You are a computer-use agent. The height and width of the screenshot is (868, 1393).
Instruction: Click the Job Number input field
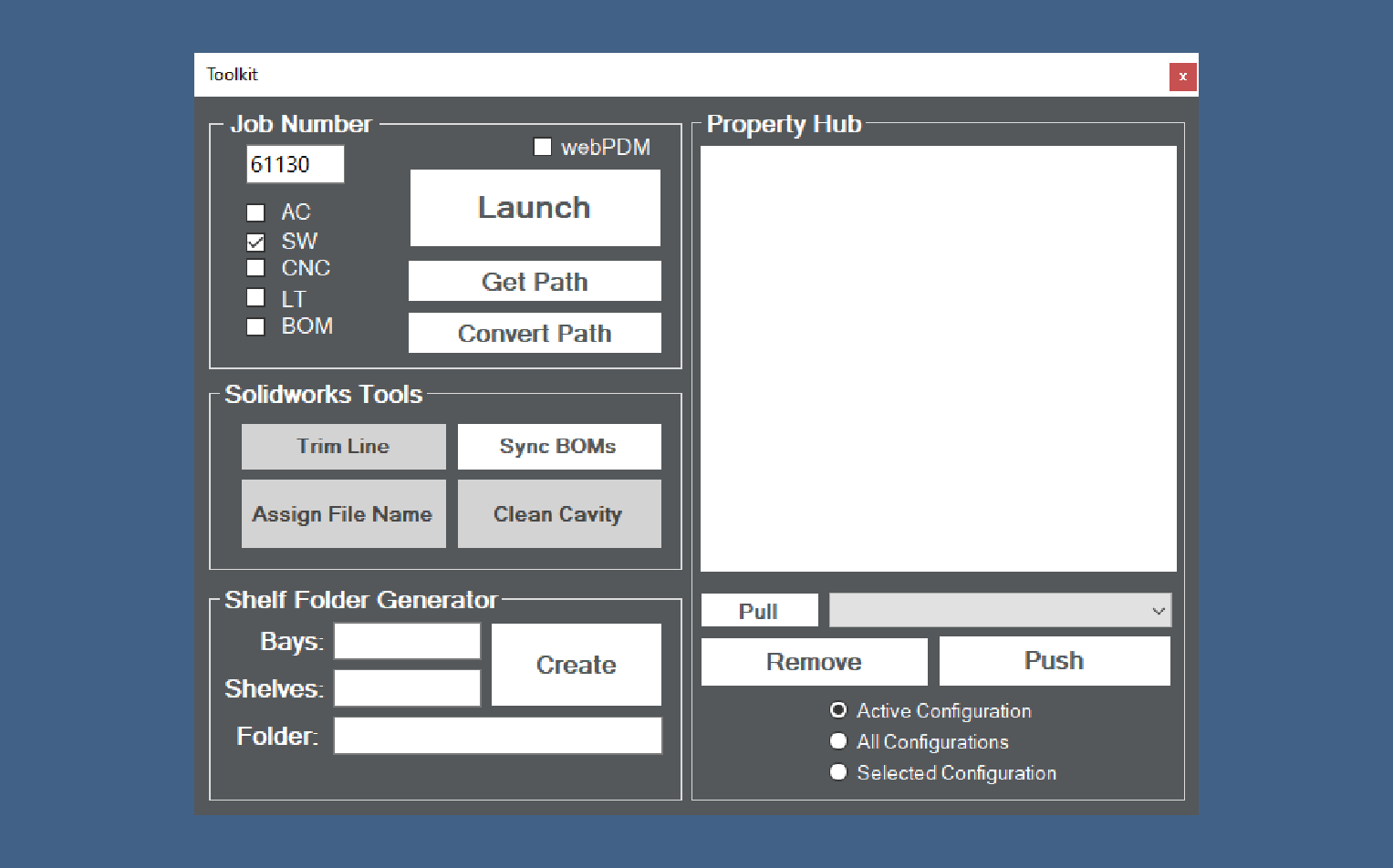(295, 164)
